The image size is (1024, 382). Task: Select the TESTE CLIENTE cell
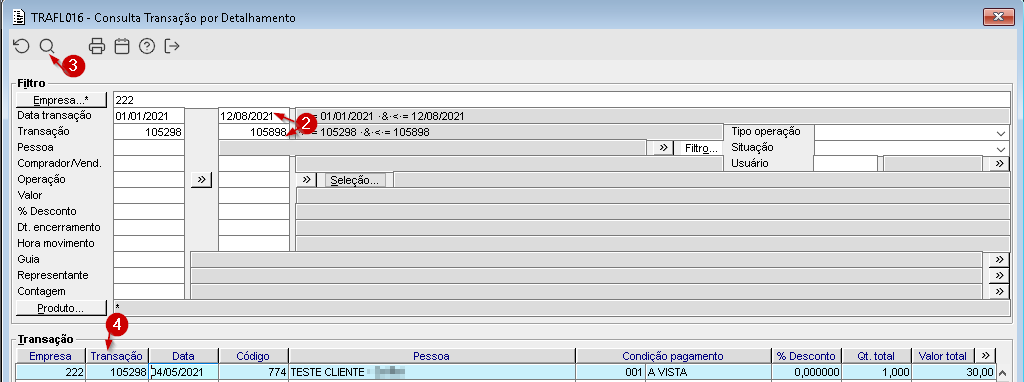pyautogui.click(x=432, y=372)
